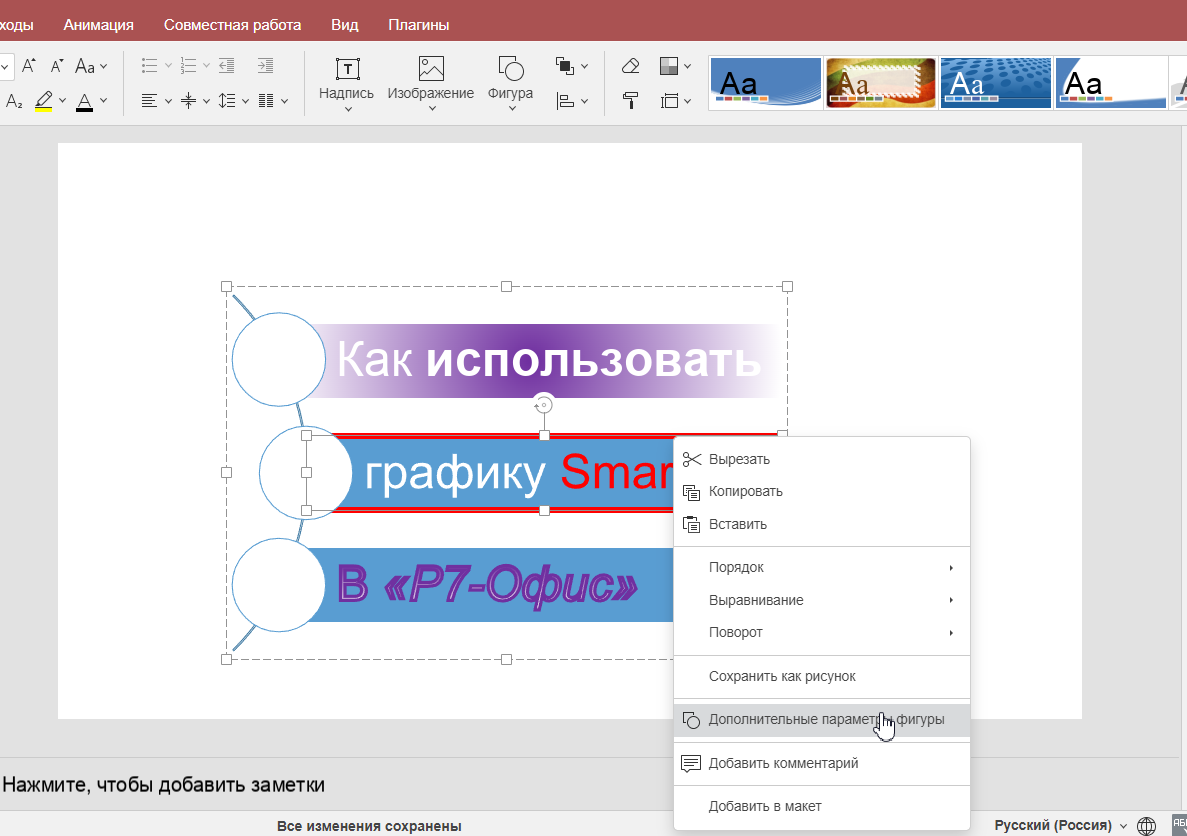
Task: Click the SmartArt rotation handle
Action: (543, 405)
